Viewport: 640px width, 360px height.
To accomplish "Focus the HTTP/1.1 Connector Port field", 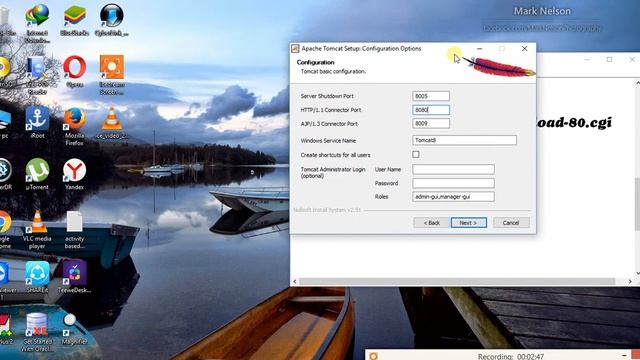I will click(x=431, y=110).
